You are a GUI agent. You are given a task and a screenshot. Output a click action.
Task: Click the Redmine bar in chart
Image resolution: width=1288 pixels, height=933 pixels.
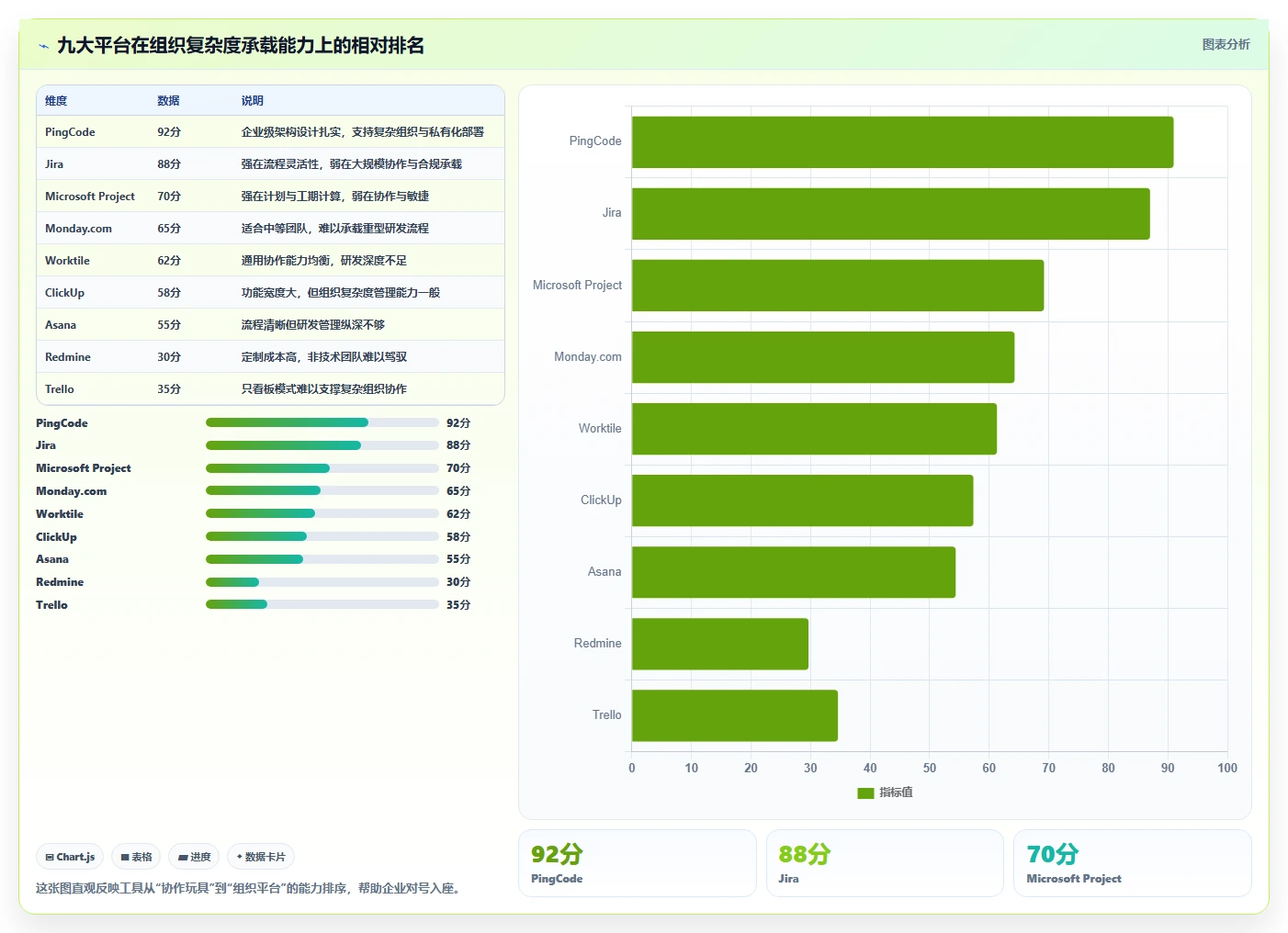click(x=720, y=644)
